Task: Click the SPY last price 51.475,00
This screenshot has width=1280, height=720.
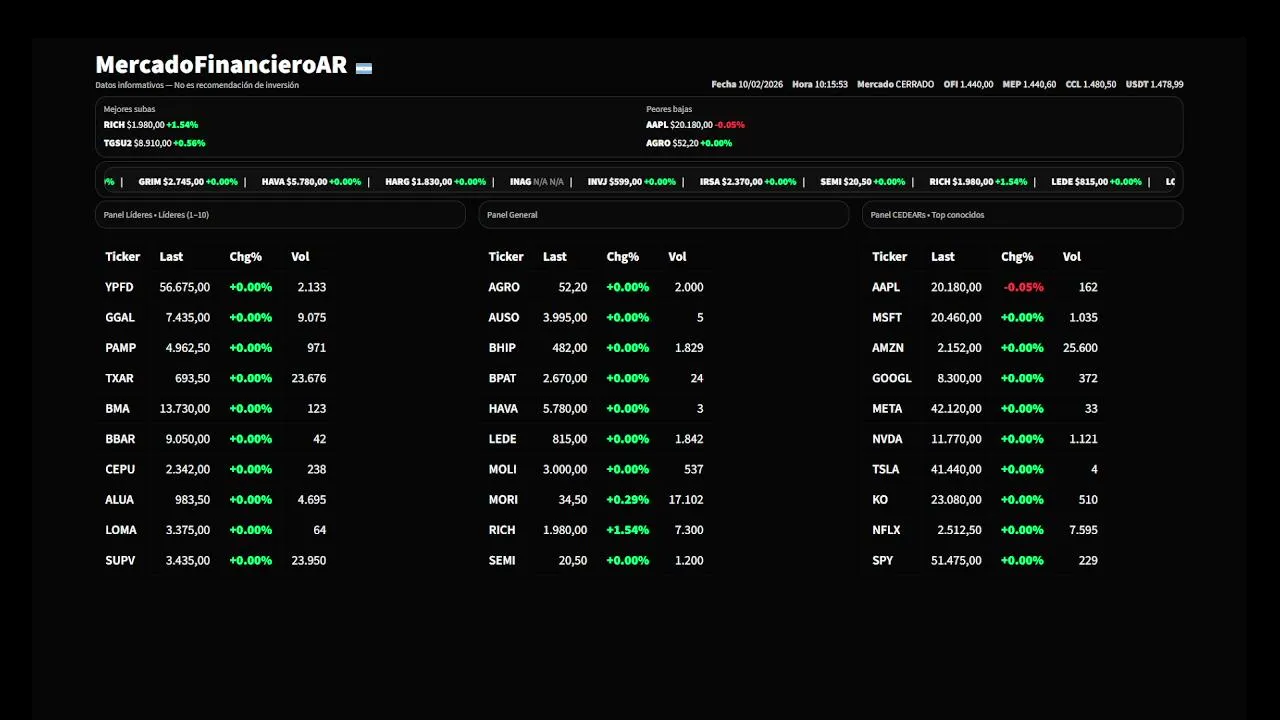Action: tap(956, 560)
